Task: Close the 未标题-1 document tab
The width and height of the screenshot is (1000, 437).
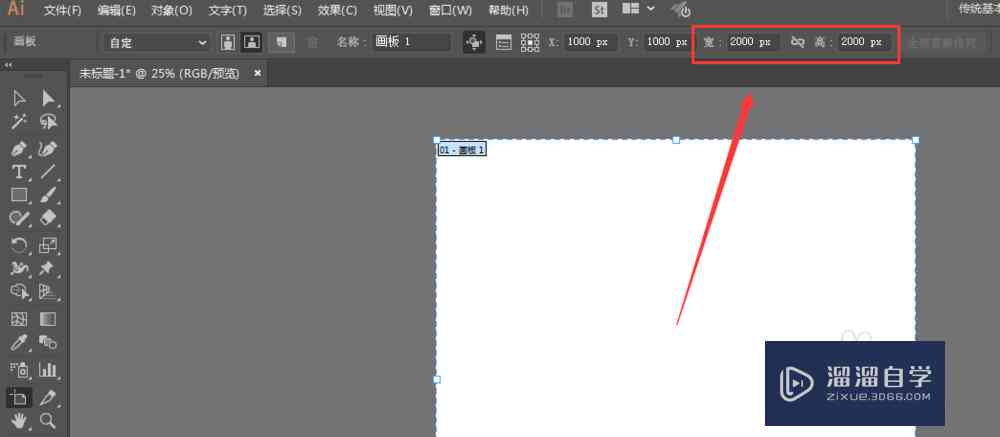Action: 258,73
